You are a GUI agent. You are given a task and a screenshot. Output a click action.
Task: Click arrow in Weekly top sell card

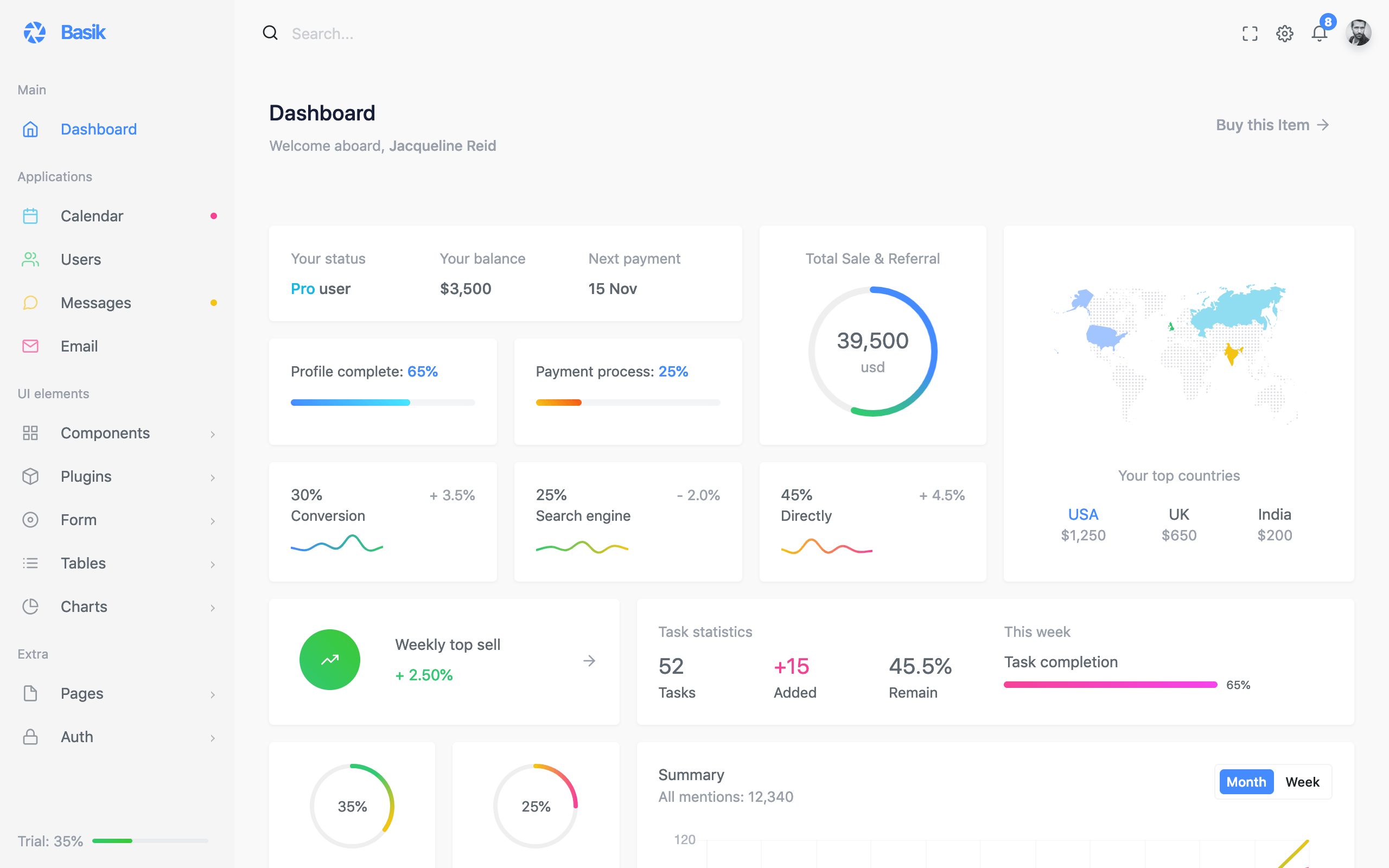click(589, 661)
